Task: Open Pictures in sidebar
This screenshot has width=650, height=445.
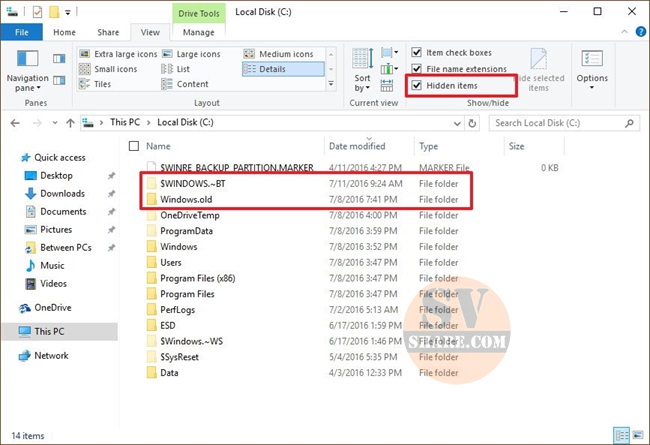Action: point(56,229)
